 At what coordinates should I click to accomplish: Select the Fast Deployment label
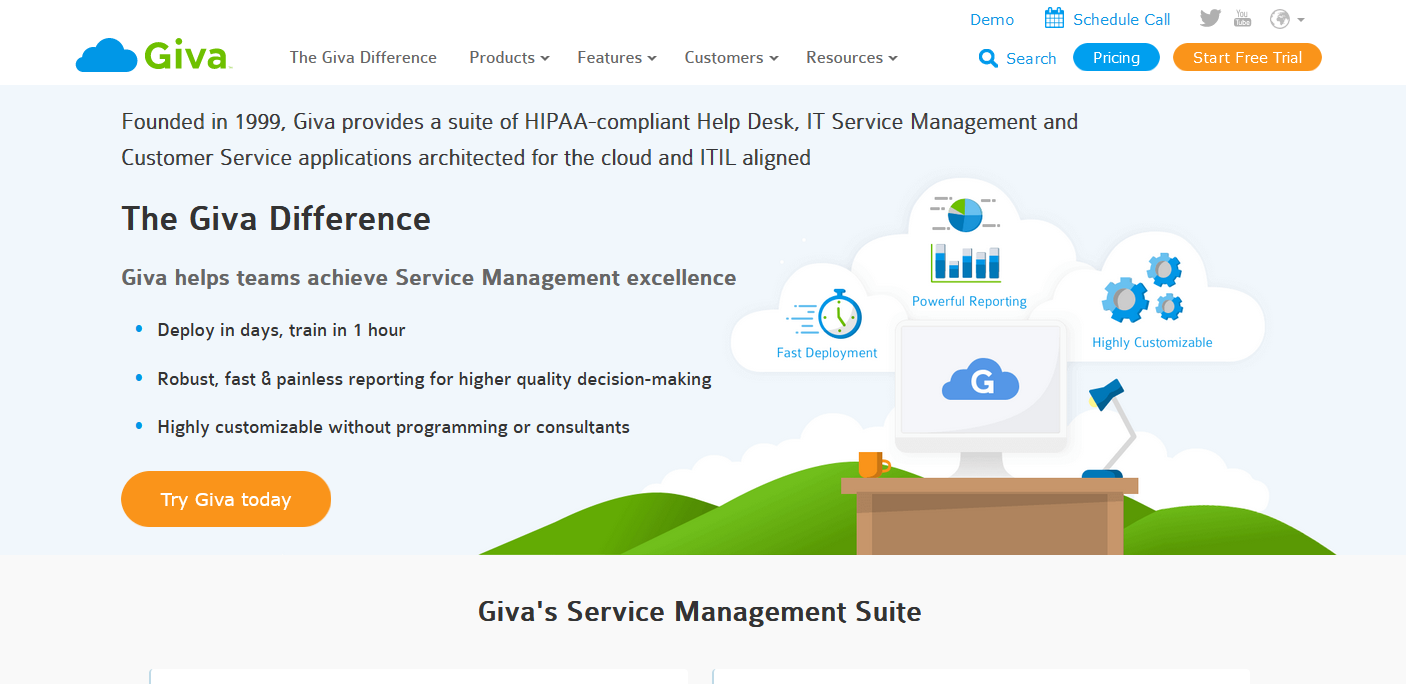(827, 353)
